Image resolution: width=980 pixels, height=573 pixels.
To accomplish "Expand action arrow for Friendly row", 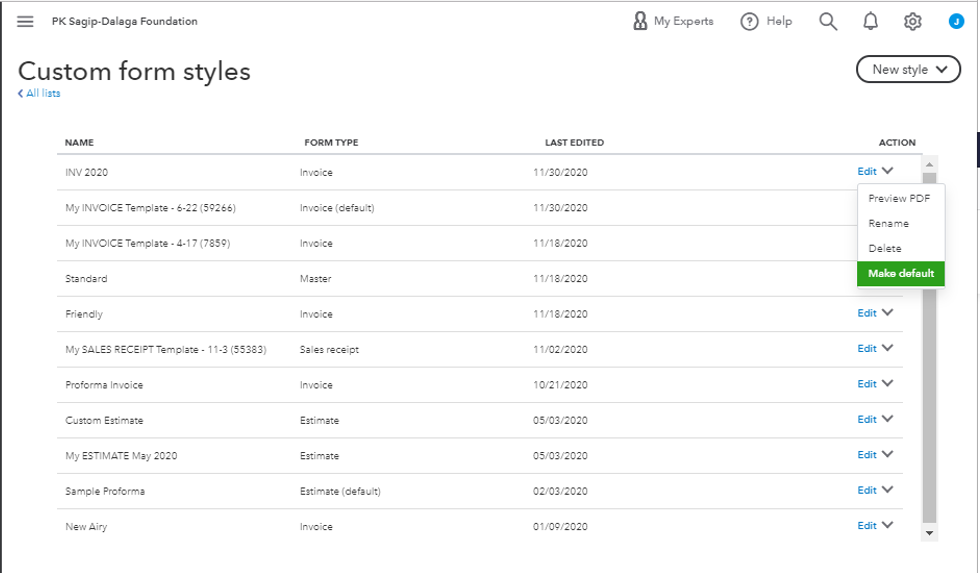I will click(888, 313).
